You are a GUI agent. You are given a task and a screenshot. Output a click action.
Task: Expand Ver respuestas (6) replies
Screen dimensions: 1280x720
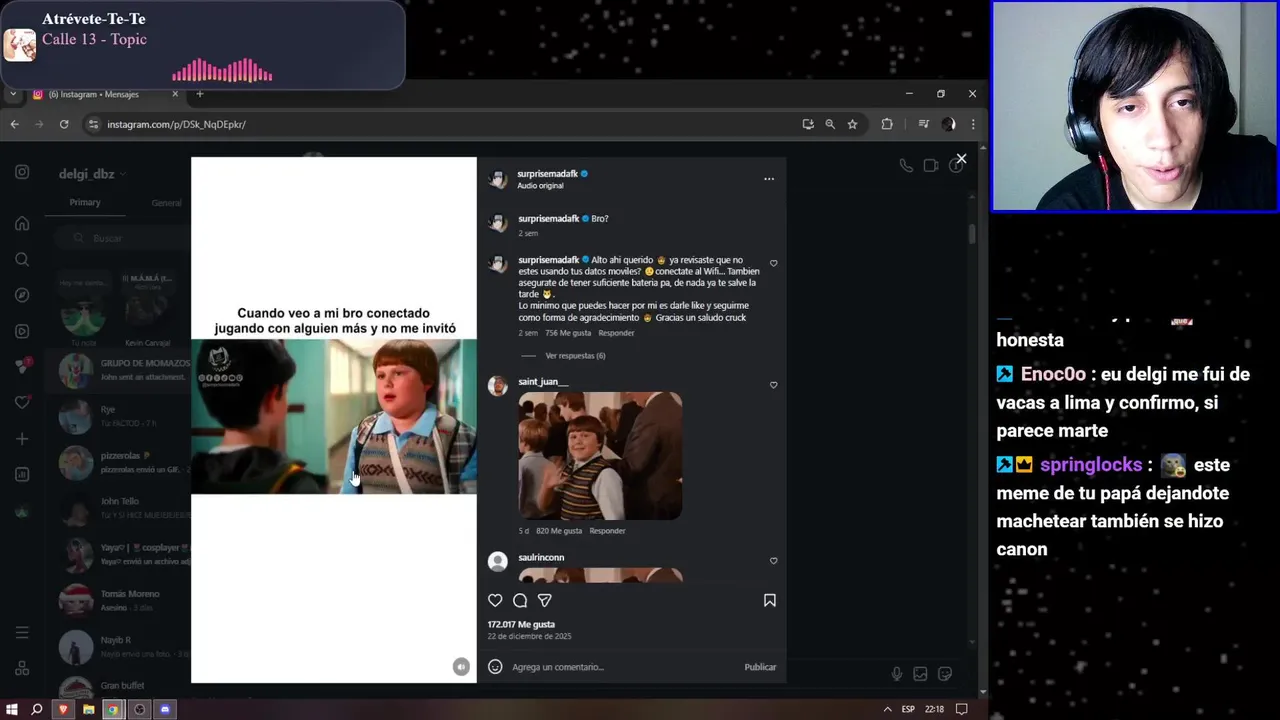click(575, 356)
